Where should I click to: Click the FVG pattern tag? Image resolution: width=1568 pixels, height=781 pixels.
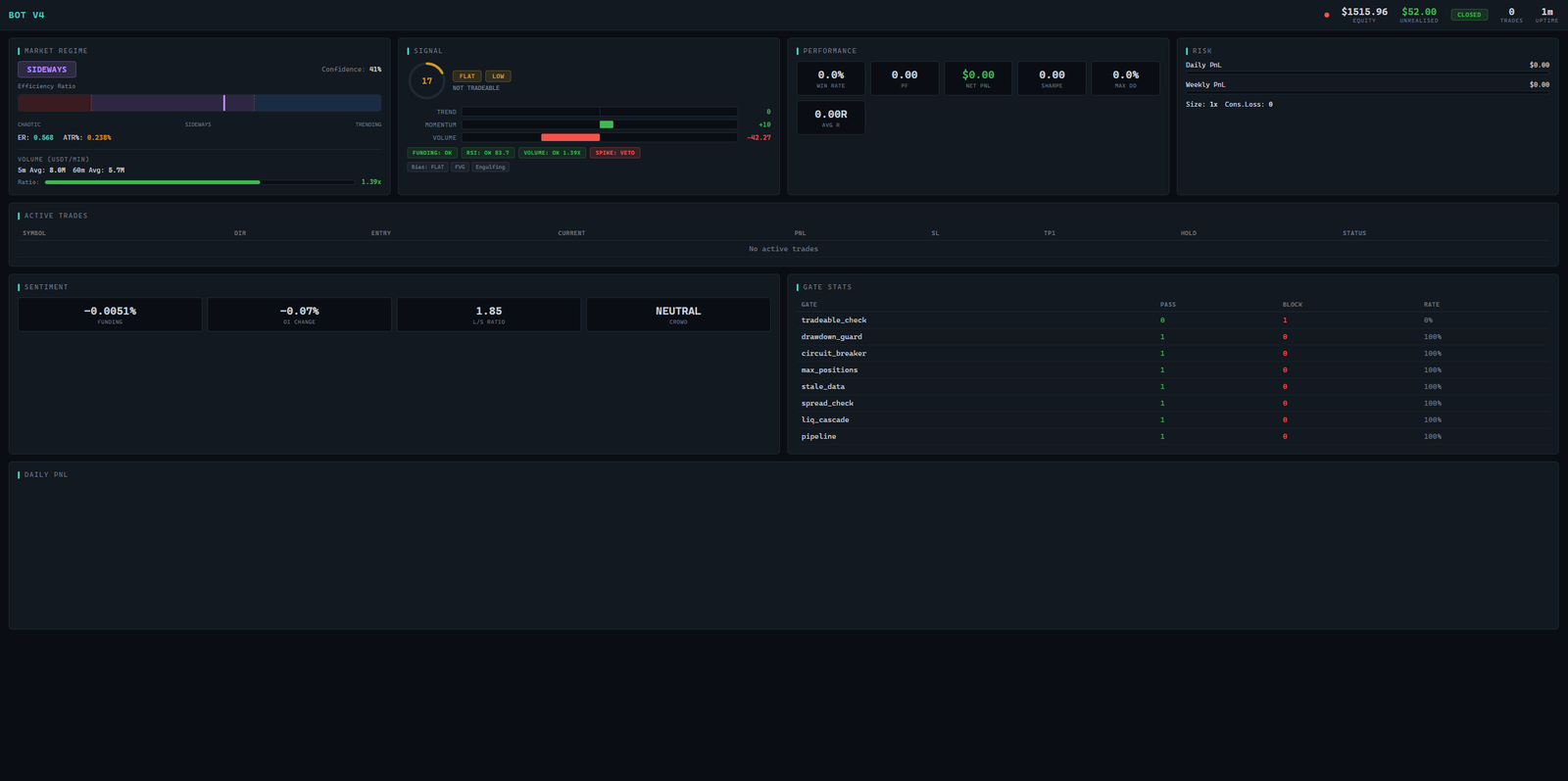click(460, 168)
